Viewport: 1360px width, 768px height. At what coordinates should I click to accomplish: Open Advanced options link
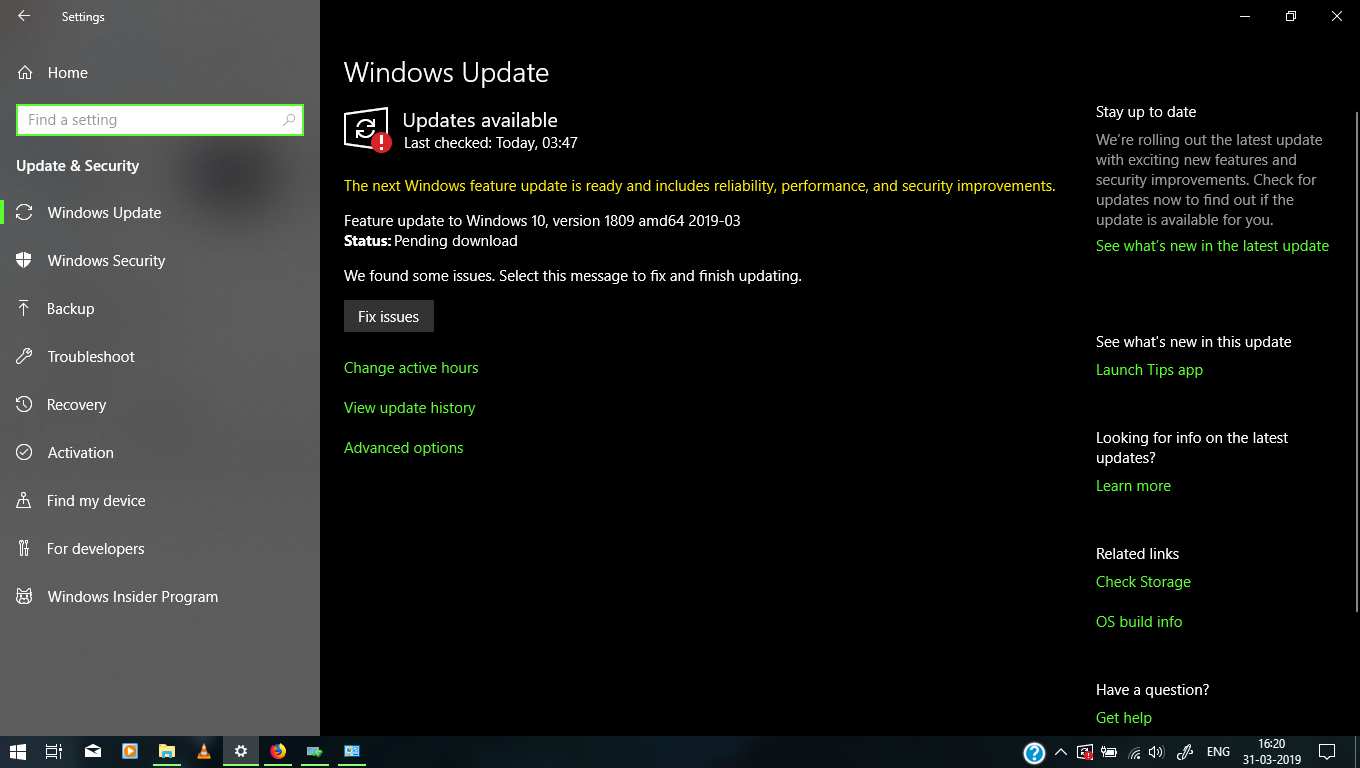[404, 448]
